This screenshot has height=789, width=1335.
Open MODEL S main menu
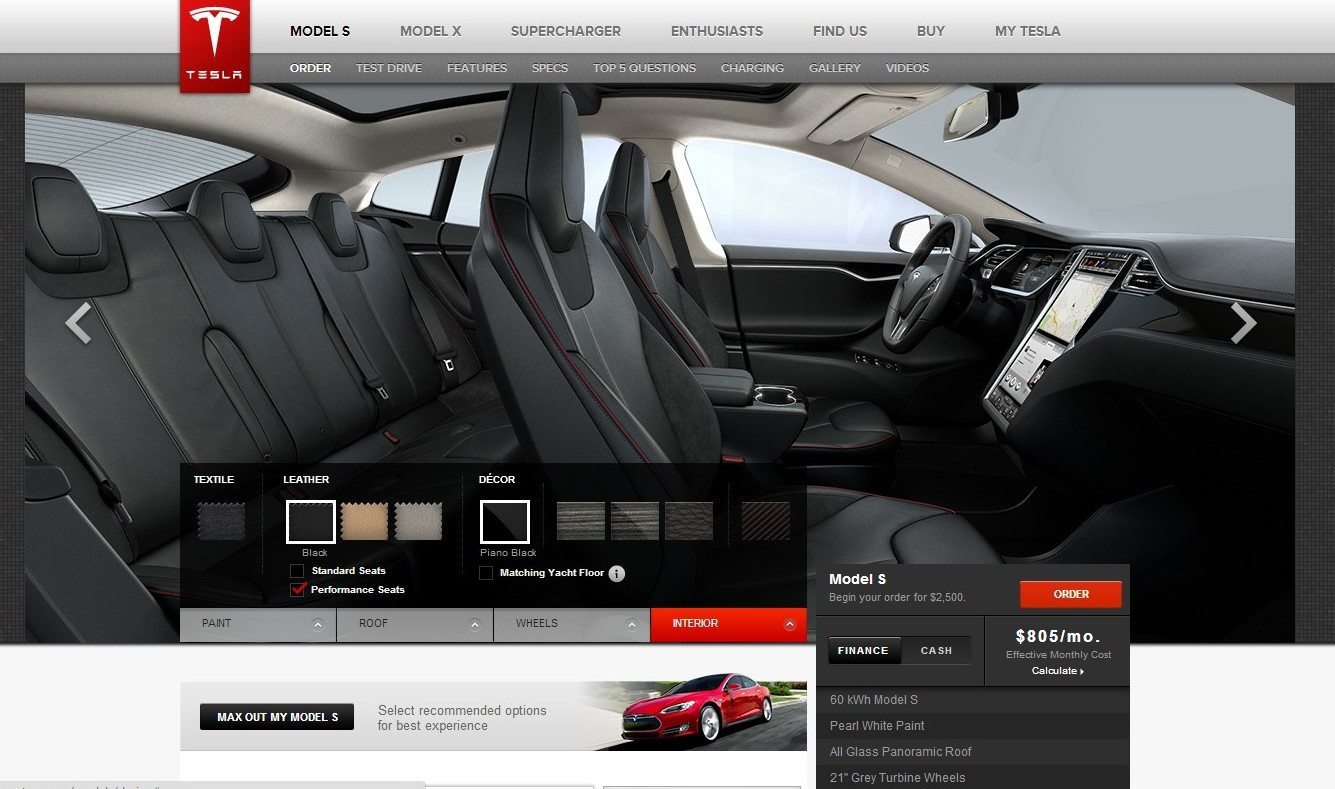tap(320, 31)
